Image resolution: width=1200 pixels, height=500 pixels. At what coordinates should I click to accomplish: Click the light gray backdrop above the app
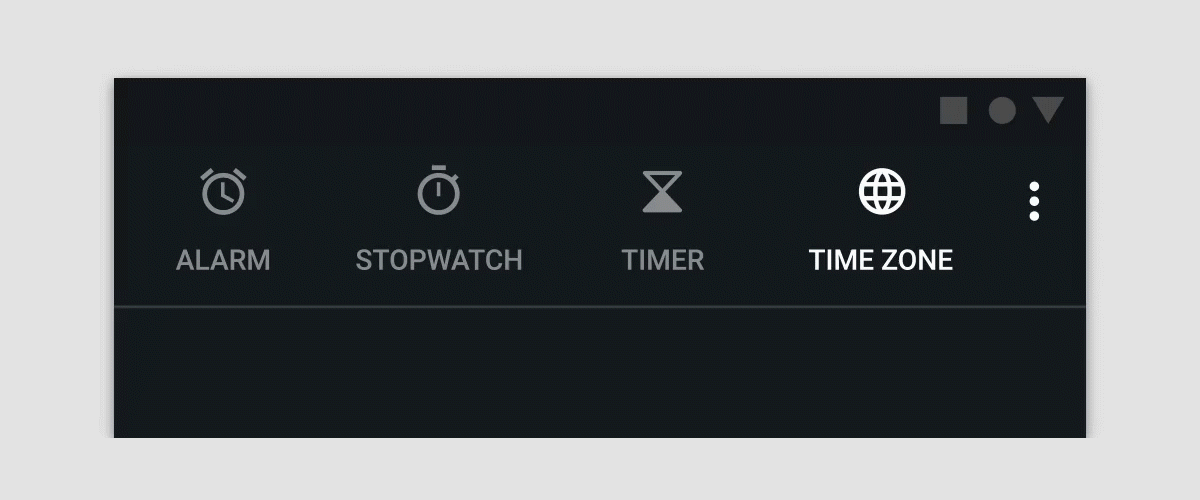(600, 38)
